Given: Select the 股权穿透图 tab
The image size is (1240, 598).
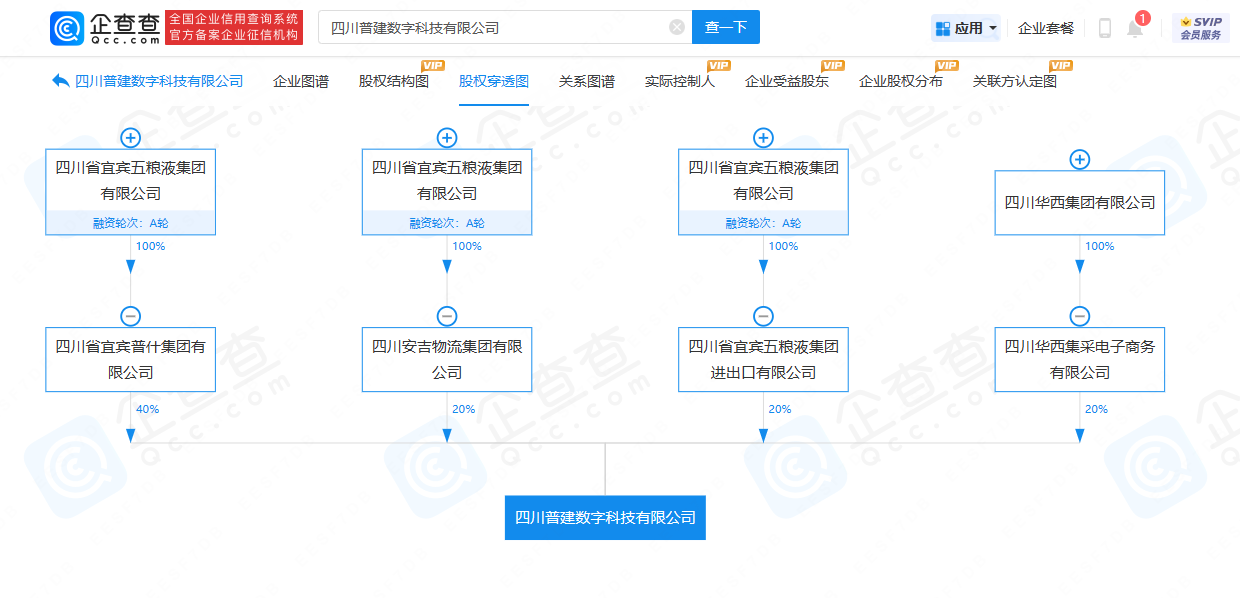Looking at the screenshot, I should tap(494, 82).
